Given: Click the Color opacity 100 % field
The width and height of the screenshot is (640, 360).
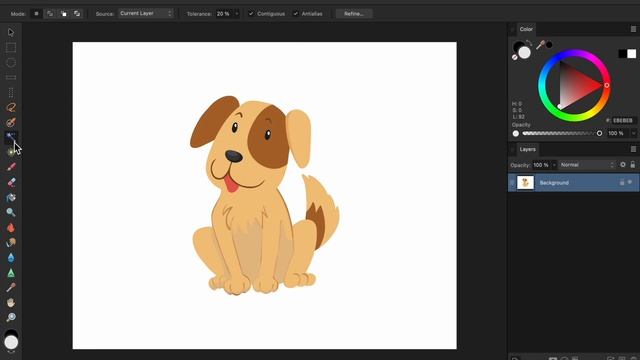Looking at the screenshot, I should [x=618, y=133].
